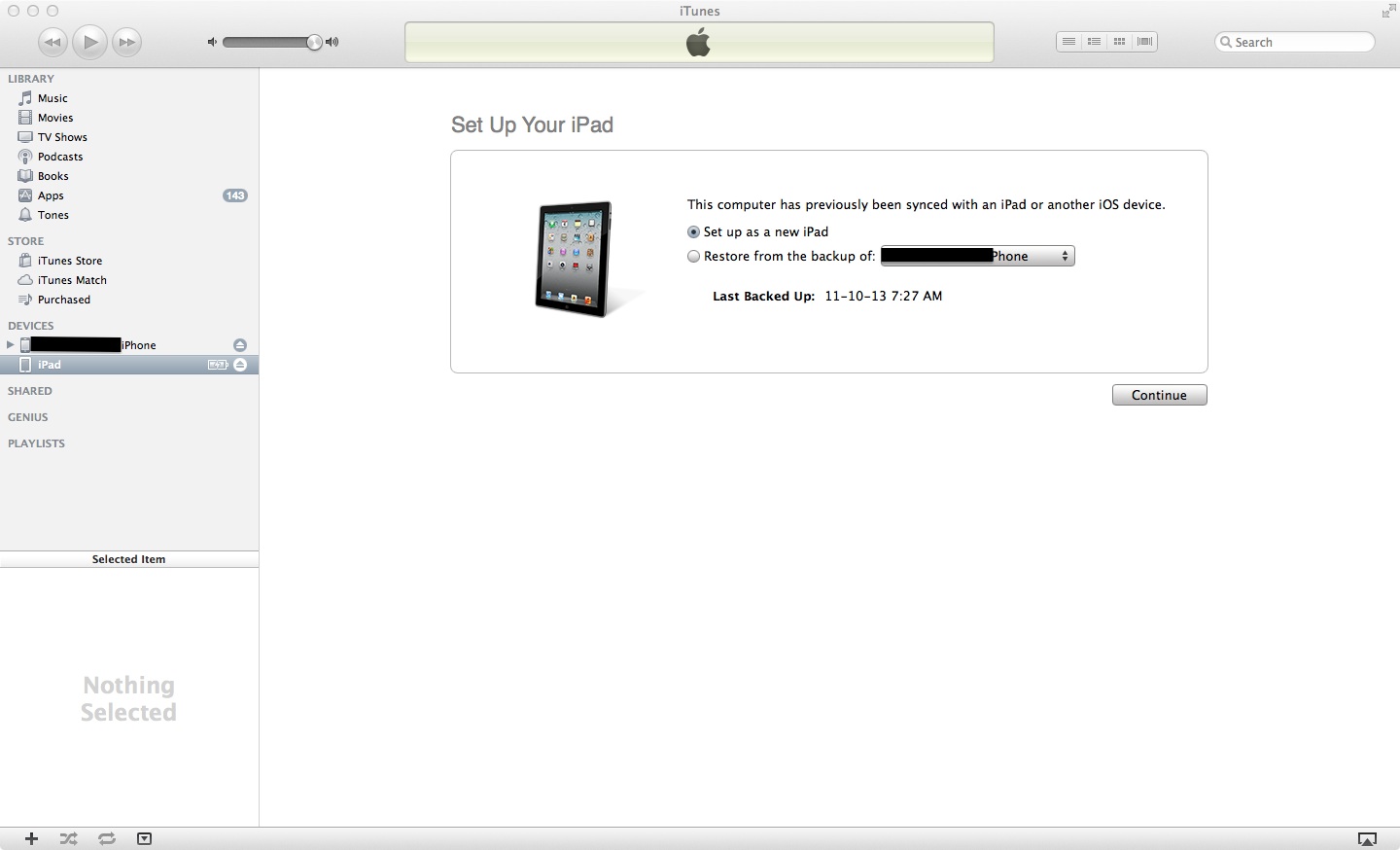Expand the SHARED section header
1400x850 pixels.
(30, 391)
